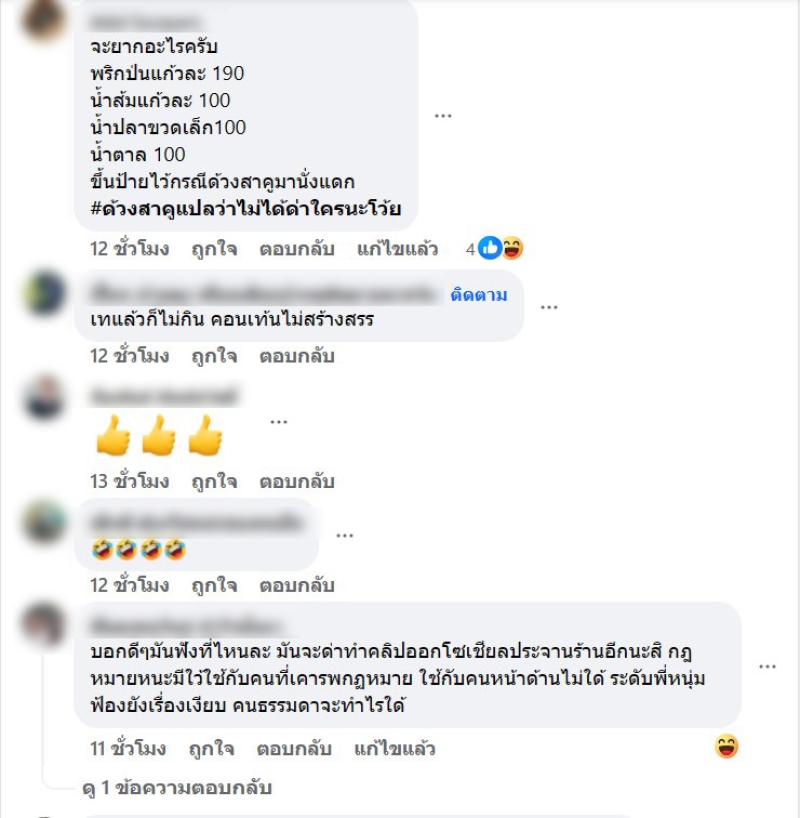Open แก้ไขแล้ว edit history on the last comment

click(x=395, y=749)
